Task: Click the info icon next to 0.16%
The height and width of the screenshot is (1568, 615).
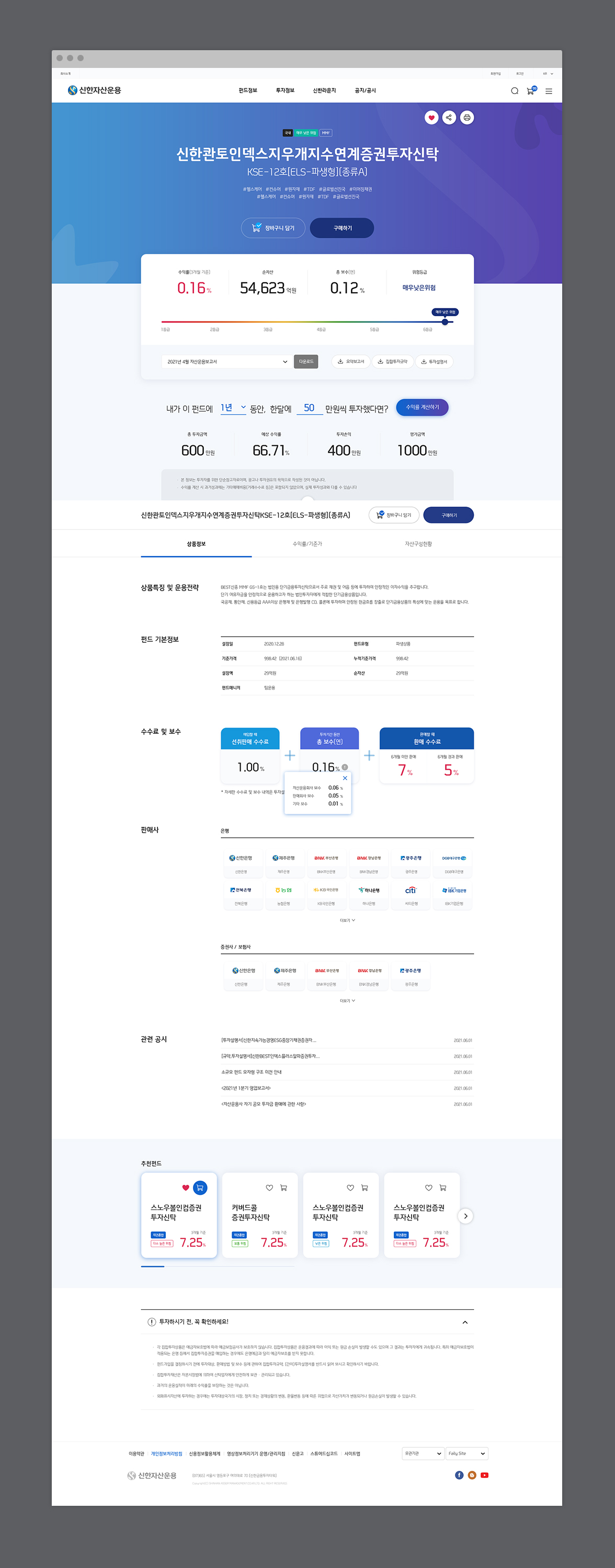Action: (x=345, y=767)
